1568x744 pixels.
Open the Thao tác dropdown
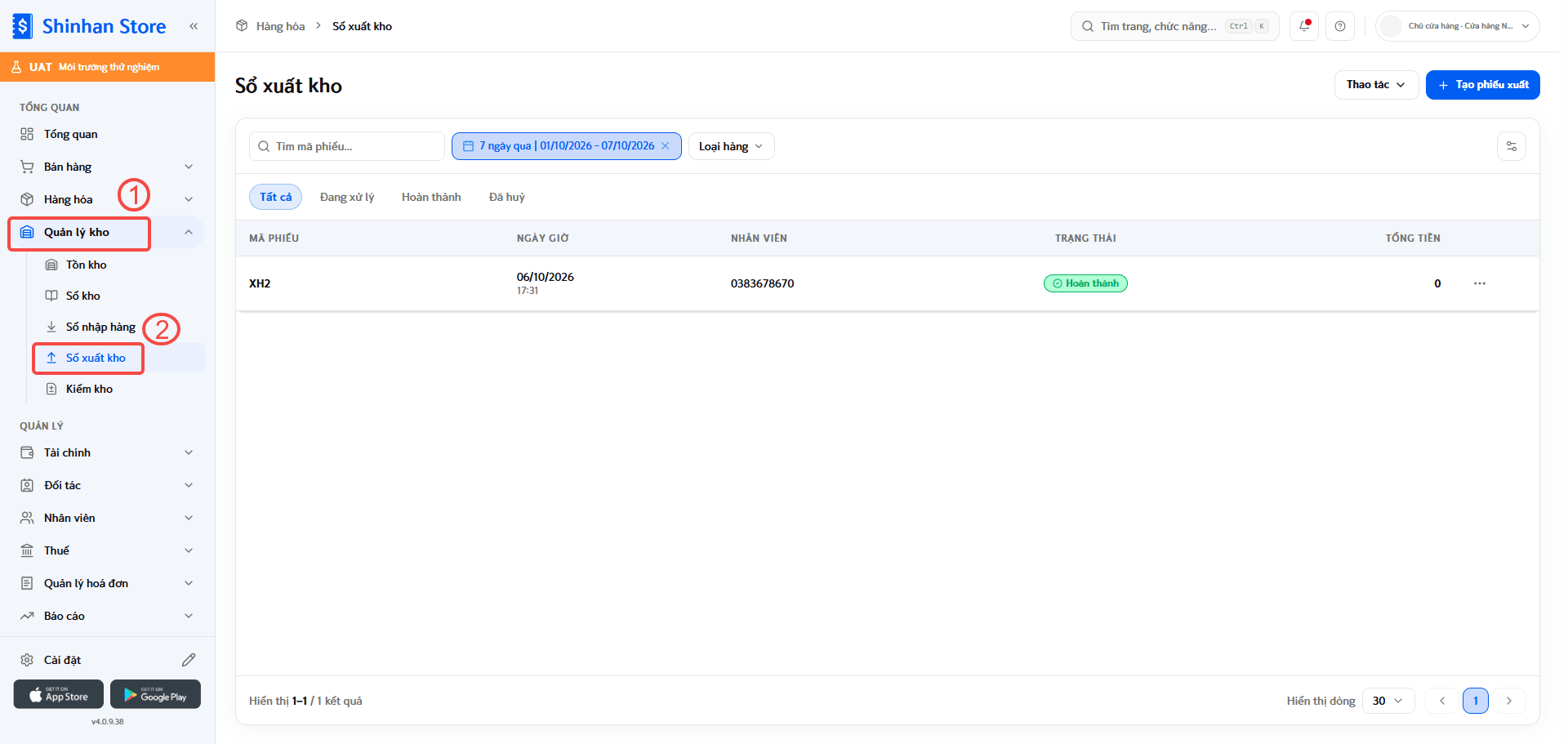pyautogui.click(x=1376, y=85)
